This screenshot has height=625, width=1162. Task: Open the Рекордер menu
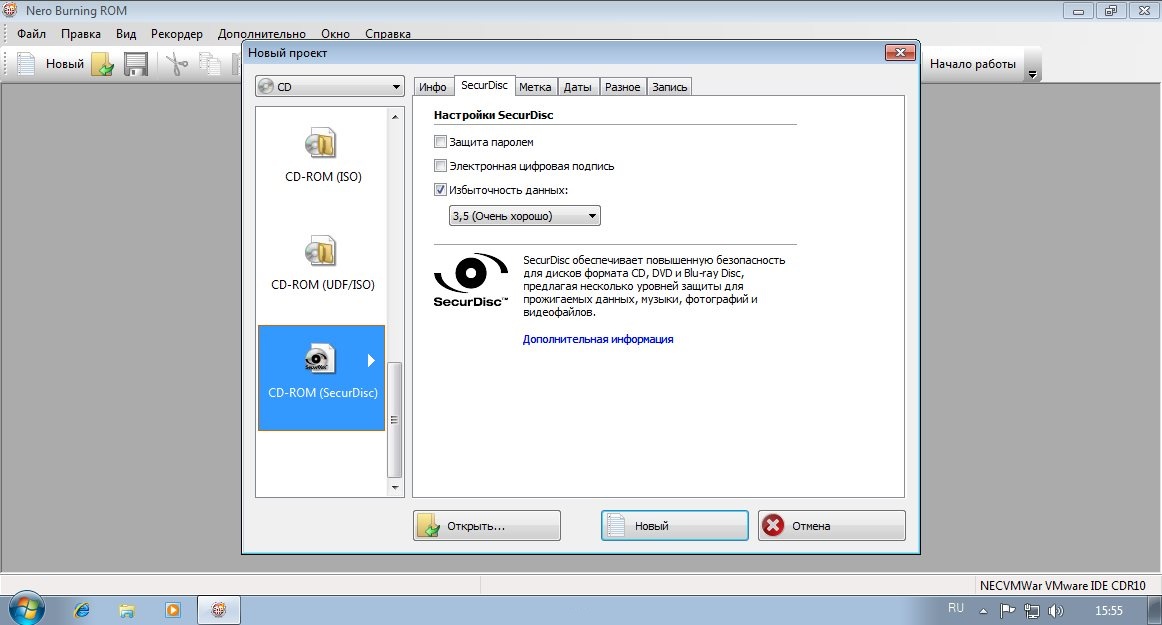(176, 33)
